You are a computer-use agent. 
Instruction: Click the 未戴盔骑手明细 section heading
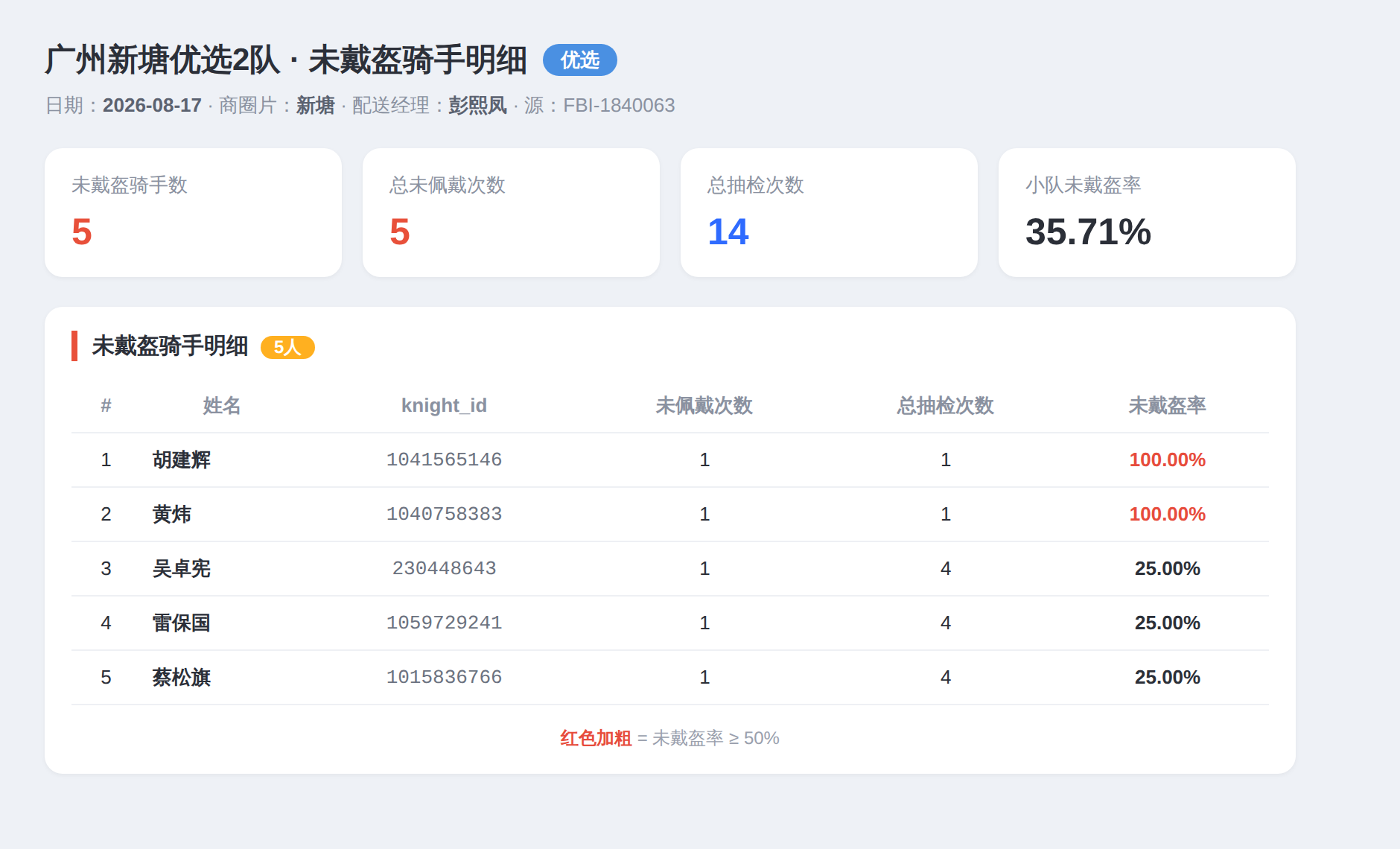point(170,346)
